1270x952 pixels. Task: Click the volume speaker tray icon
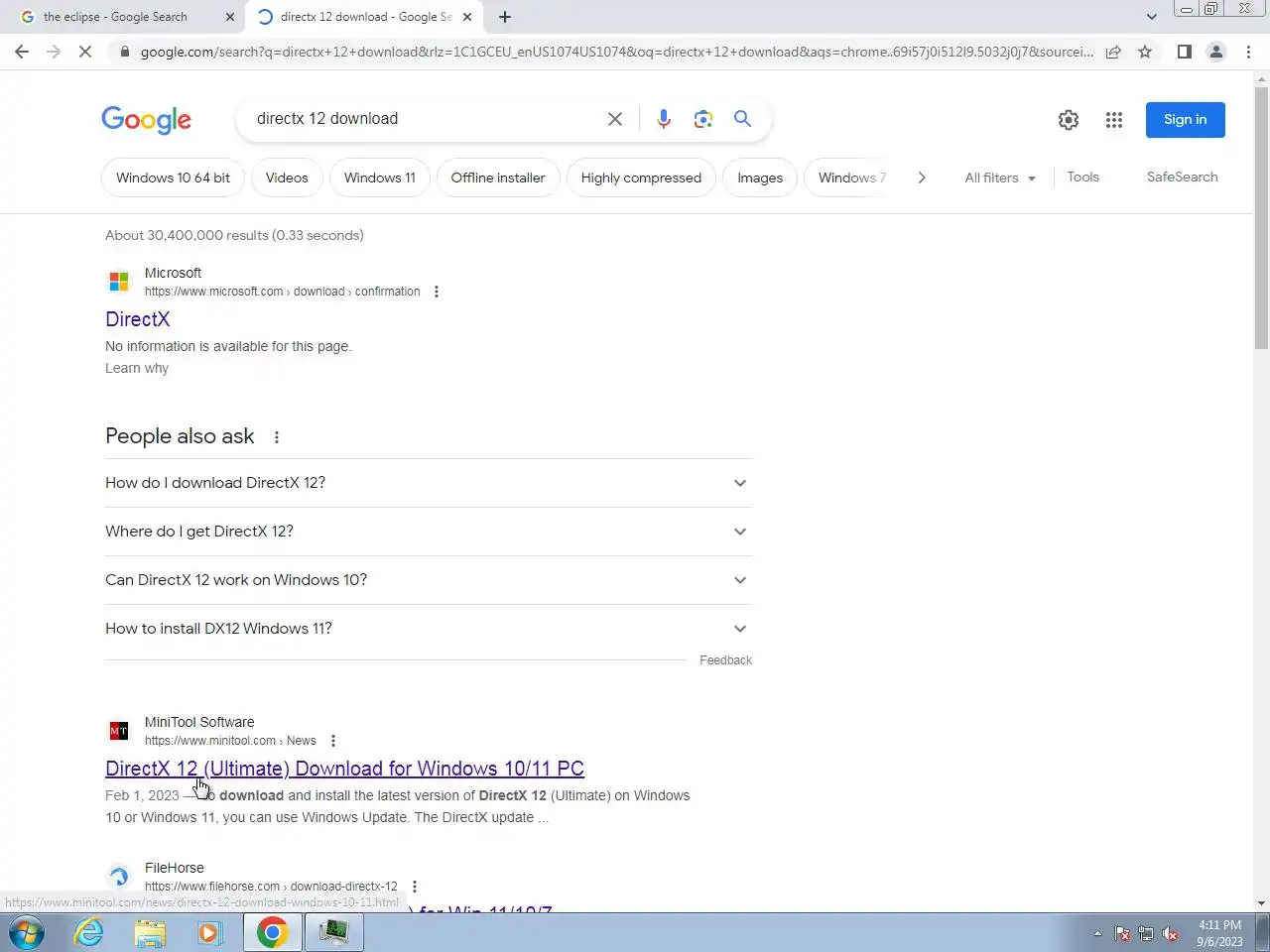[1171, 934]
